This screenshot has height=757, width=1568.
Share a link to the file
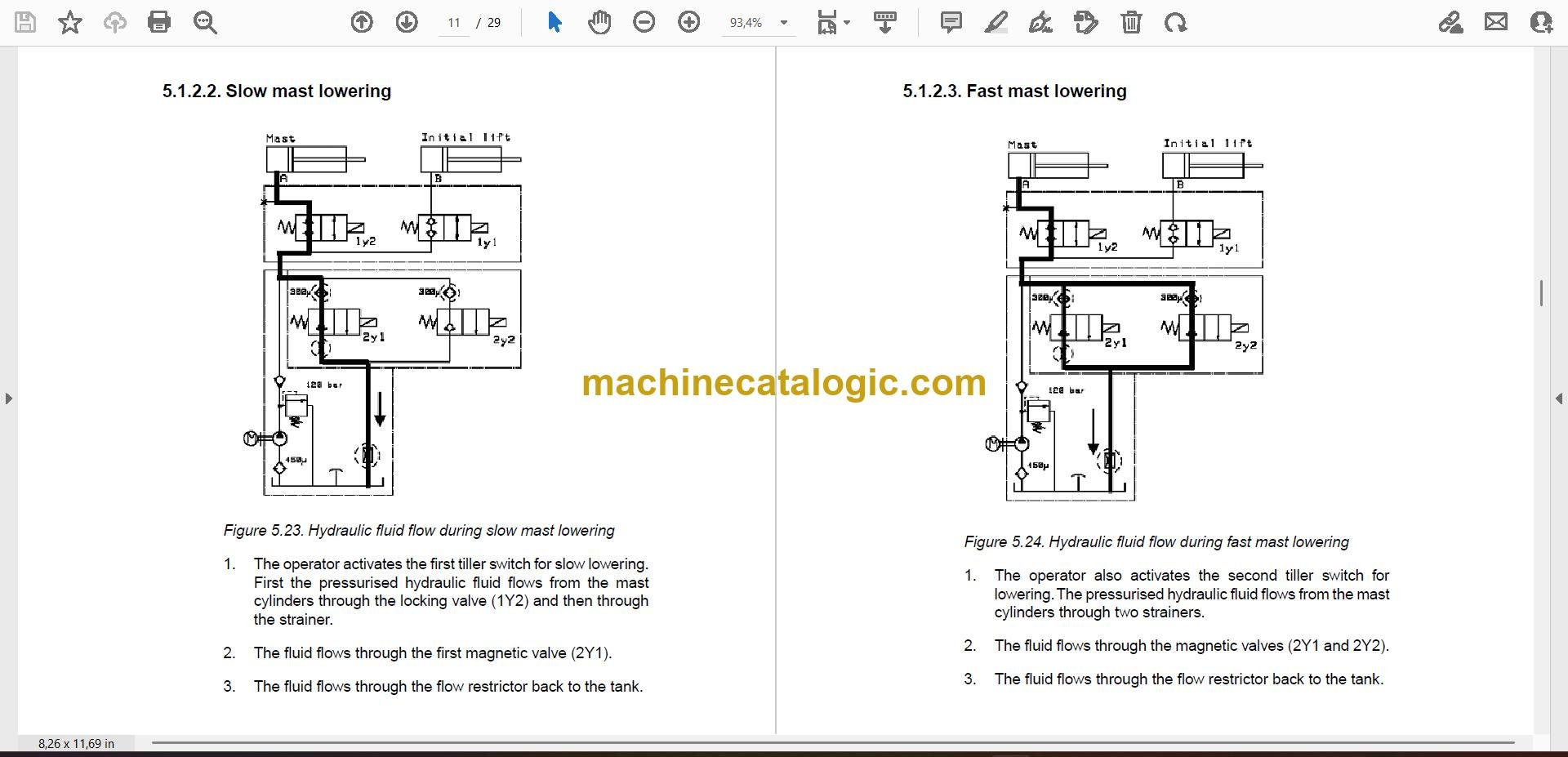tap(1451, 22)
